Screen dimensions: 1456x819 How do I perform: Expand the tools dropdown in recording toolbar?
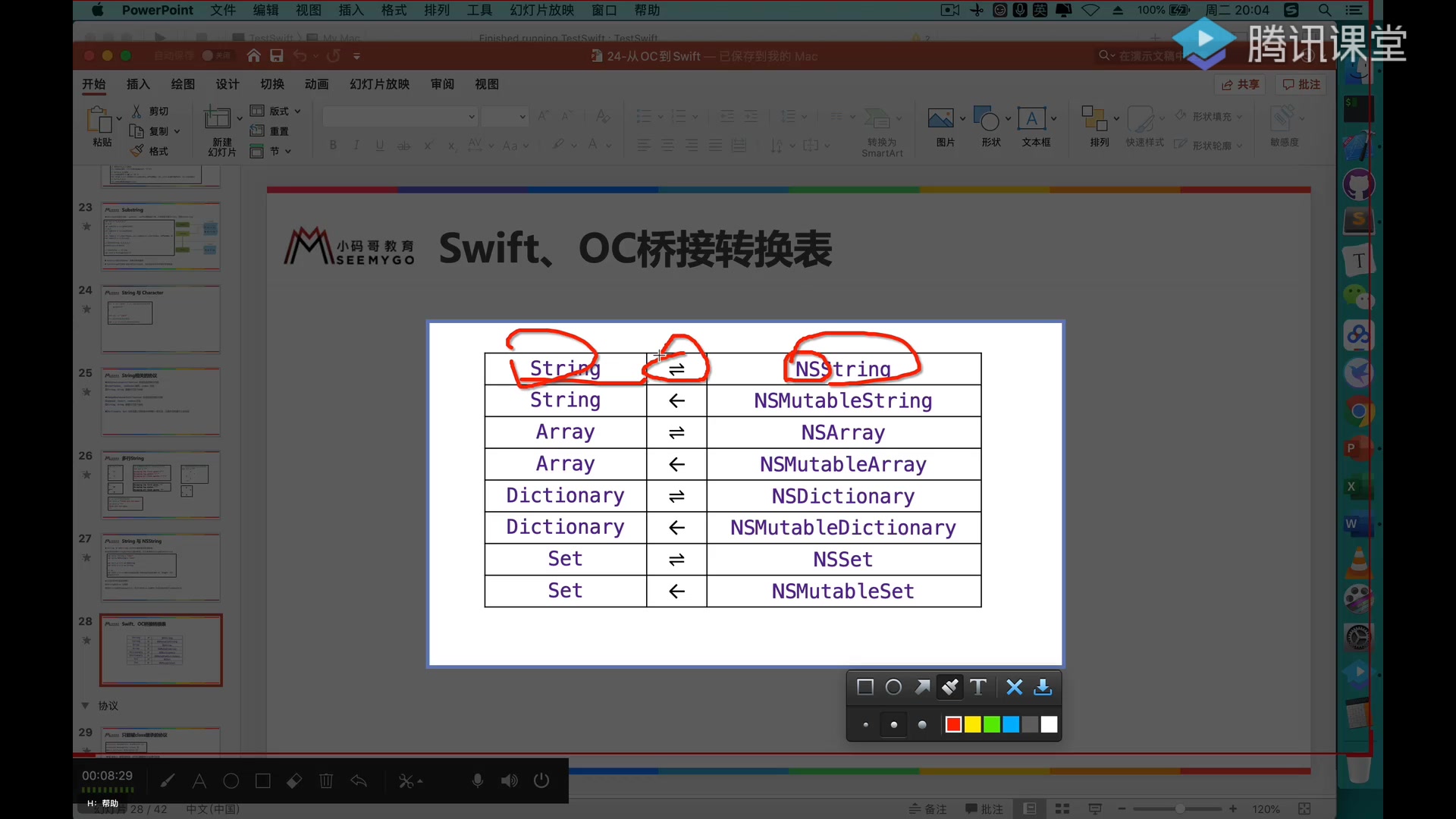point(411,781)
